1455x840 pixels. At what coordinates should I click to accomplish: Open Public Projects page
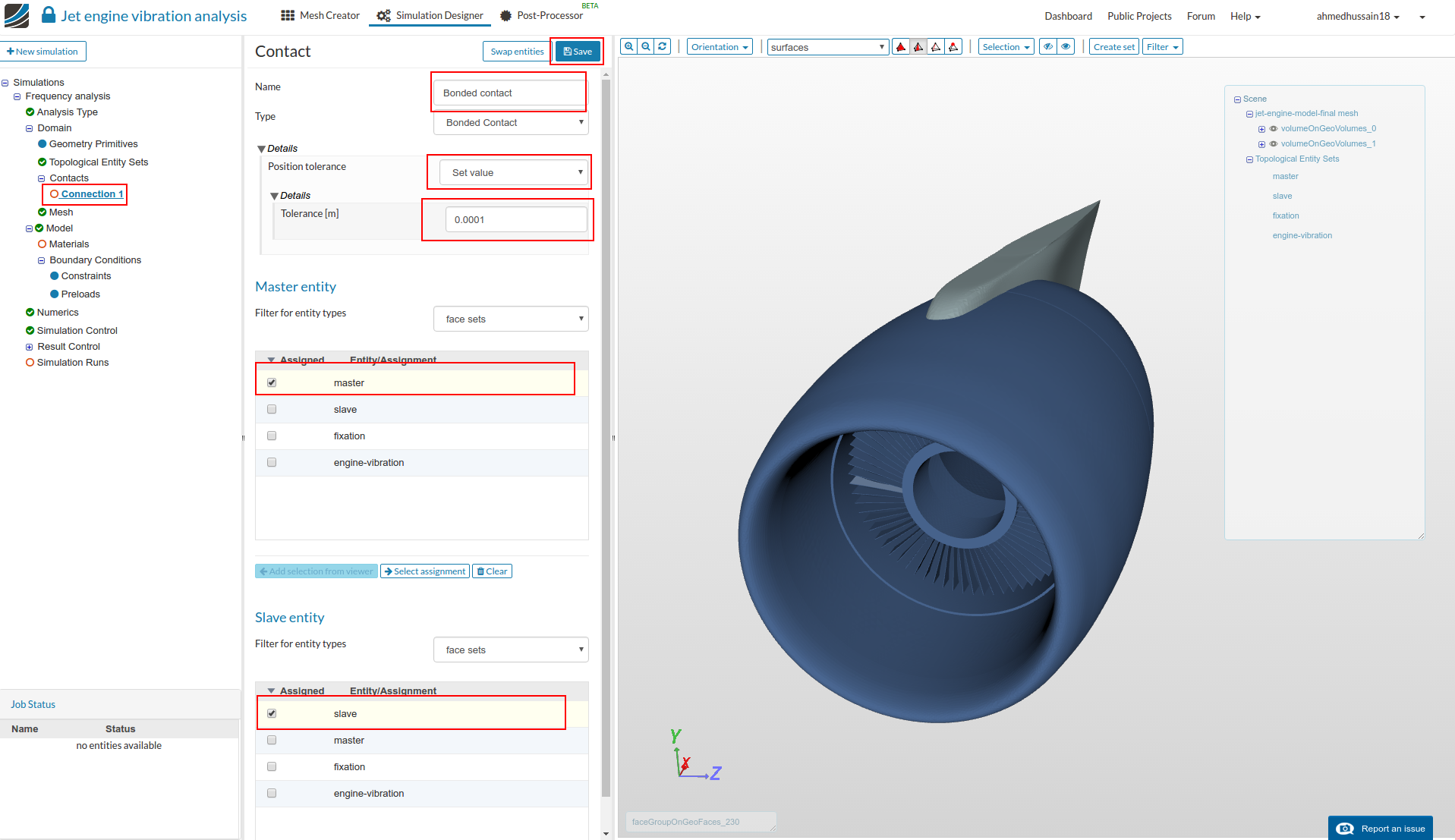click(x=1139, y=16)
